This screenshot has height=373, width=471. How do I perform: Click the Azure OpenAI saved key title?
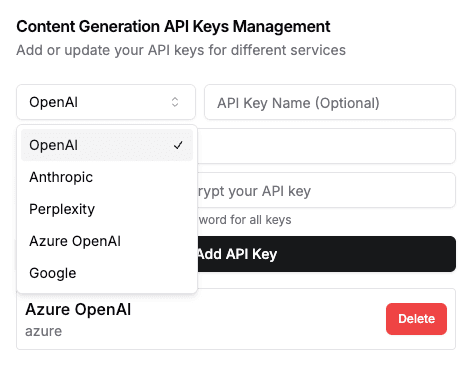tap(78, 310)
